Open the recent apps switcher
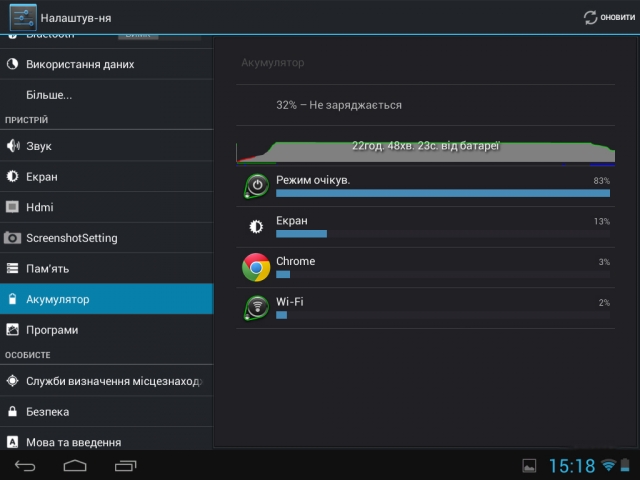The width and height of the screenshot is (640, 480). (x=125, y=466)
